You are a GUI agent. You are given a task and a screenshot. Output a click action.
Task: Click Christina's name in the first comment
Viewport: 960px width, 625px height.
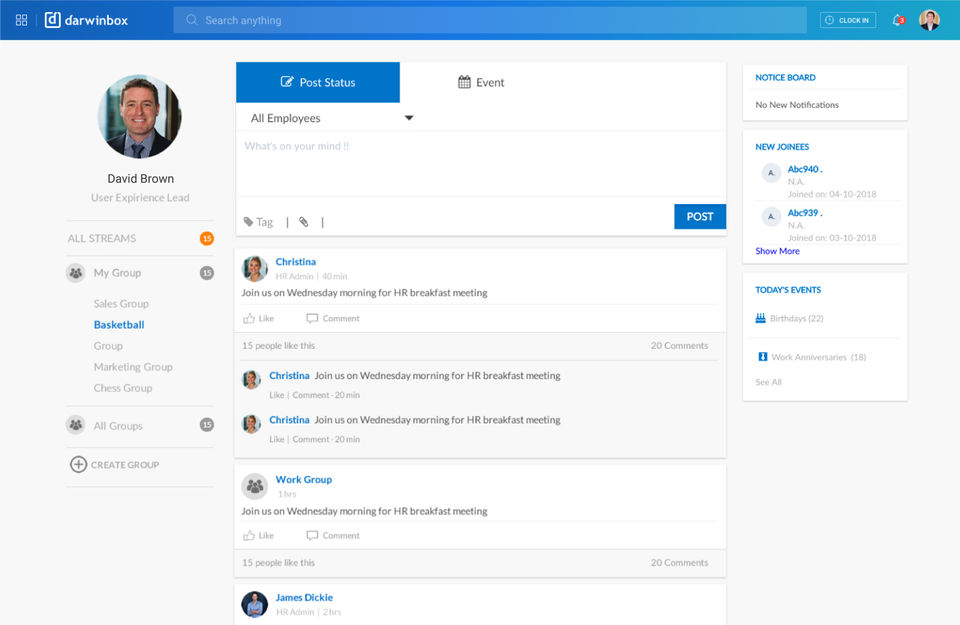tap(289, 375)
